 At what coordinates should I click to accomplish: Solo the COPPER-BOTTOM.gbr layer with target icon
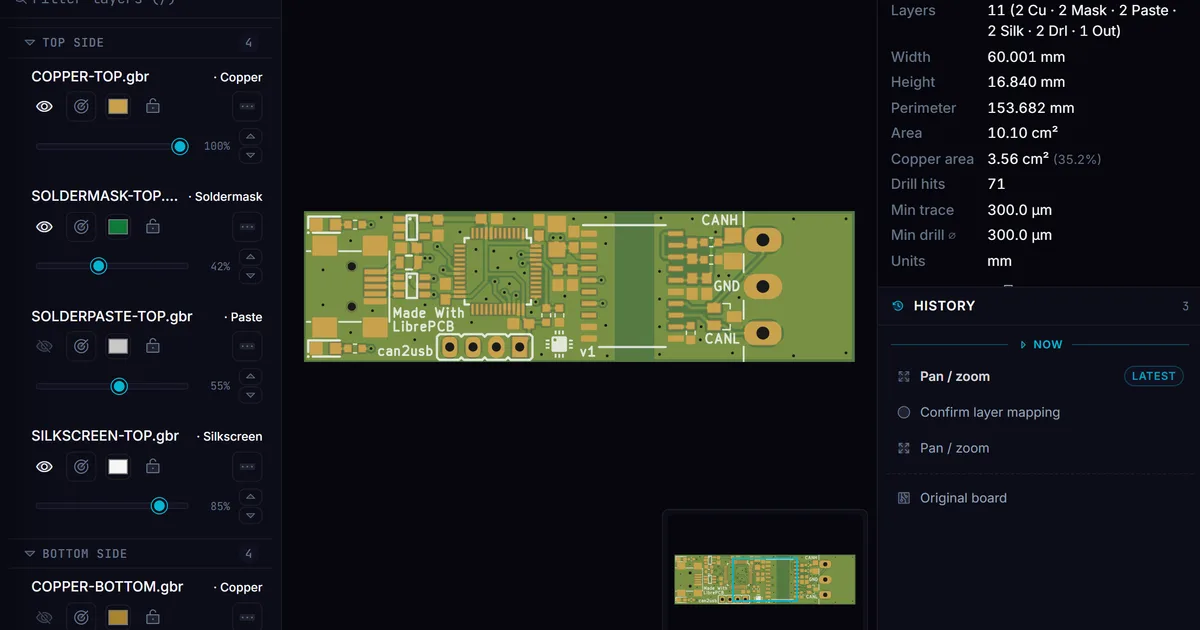pos(82,617)
